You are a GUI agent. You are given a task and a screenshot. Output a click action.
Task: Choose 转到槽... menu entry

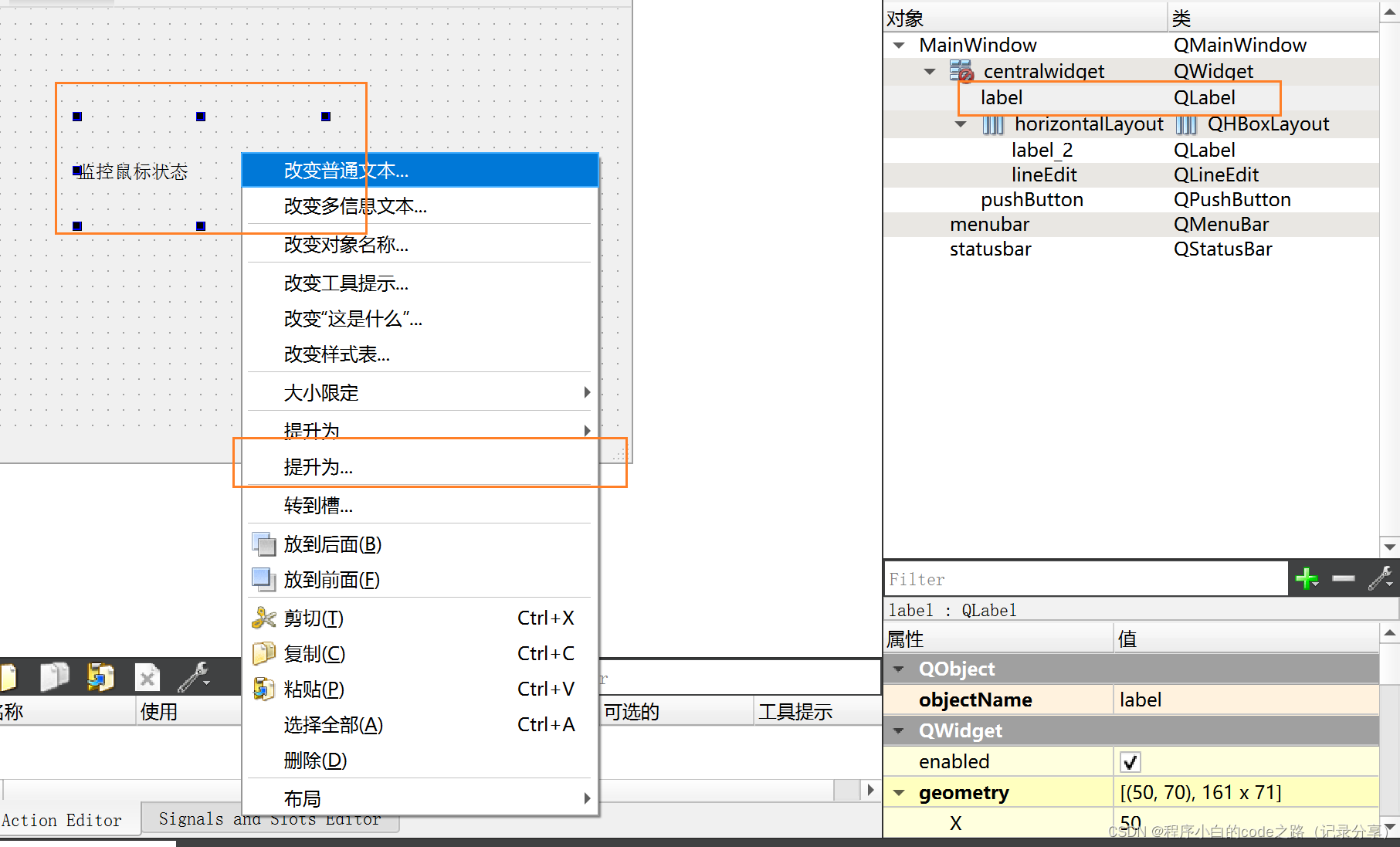pyautogui.click(x=420, y=506)
